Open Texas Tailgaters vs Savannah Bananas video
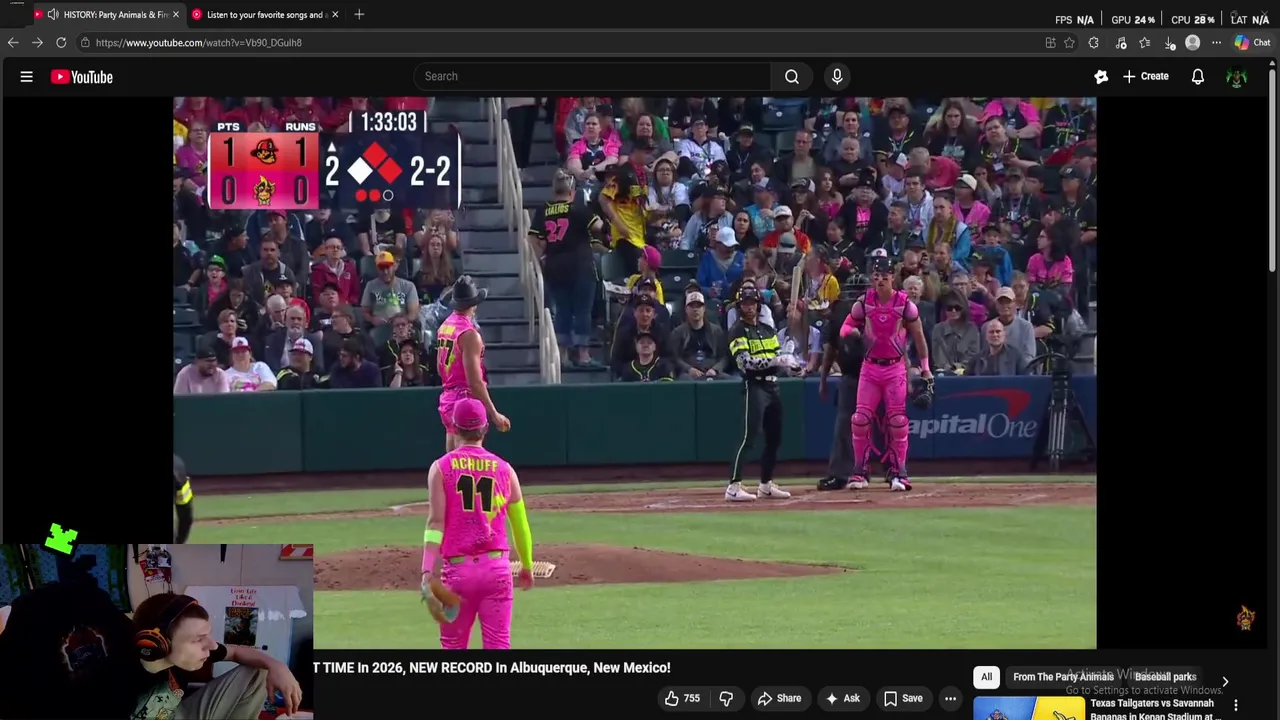The image size is (1280, 720). pyautogui.click(x=1152, y=709)
